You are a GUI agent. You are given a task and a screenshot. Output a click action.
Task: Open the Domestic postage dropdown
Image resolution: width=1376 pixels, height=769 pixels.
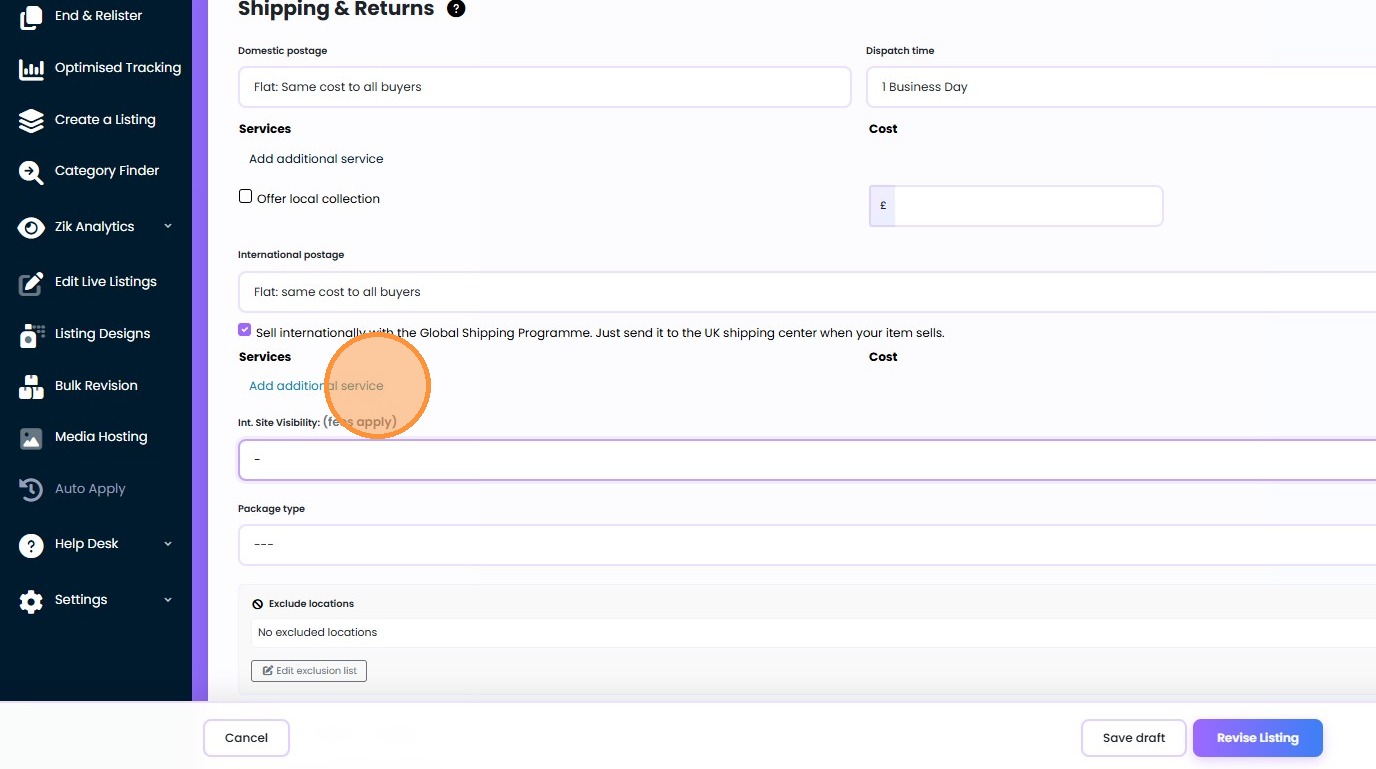pyautogui.click(x=544, y=87)
